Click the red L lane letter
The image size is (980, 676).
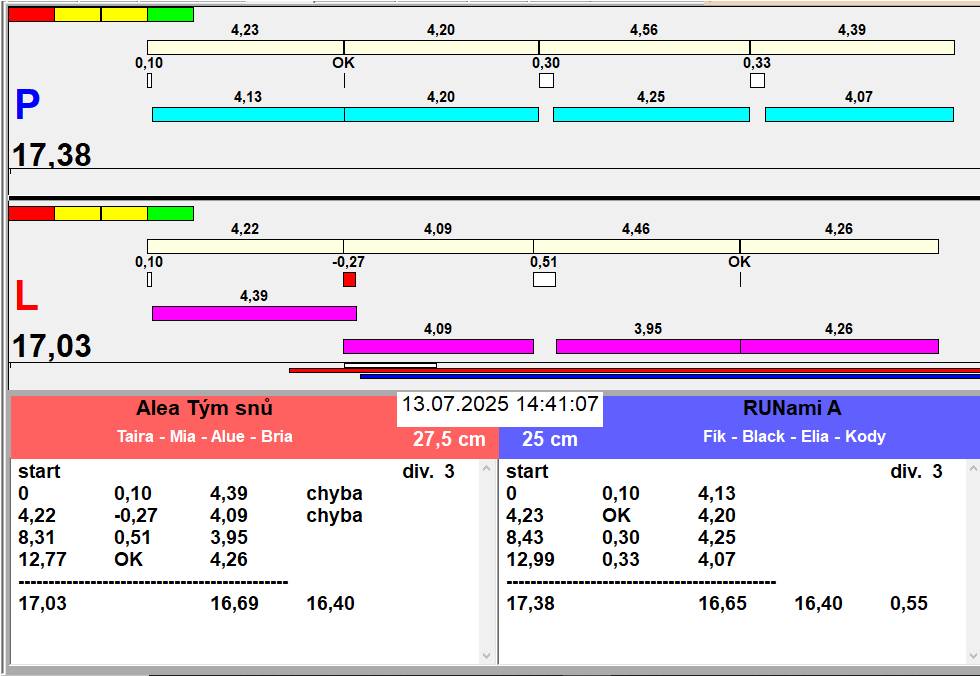pyautogui.click(x=26, y=296)
